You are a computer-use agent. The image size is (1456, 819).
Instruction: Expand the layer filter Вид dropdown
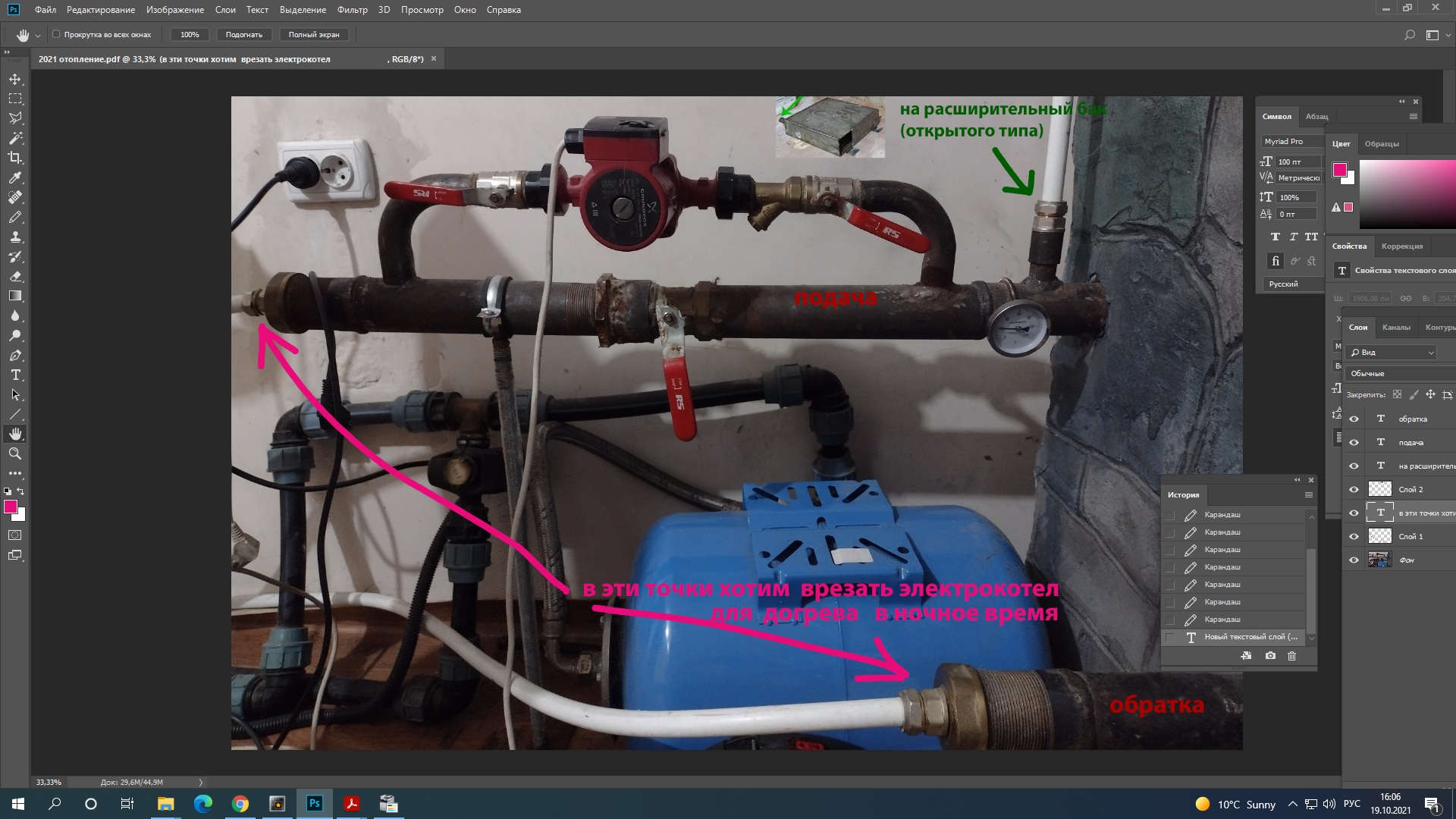click(x=1392, y=353)
